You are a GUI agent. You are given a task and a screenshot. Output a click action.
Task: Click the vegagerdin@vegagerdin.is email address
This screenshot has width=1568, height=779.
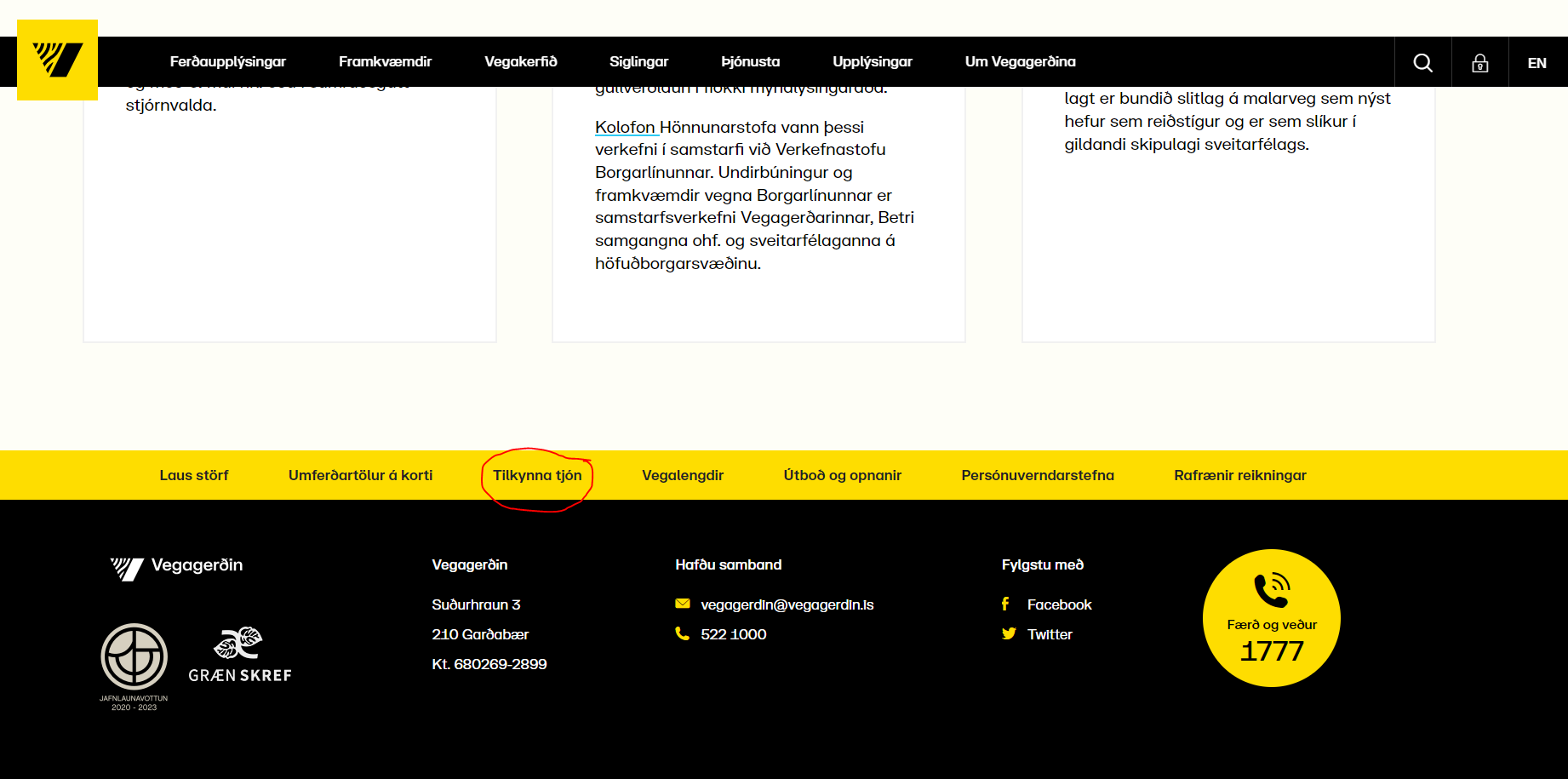pos(787,604)
